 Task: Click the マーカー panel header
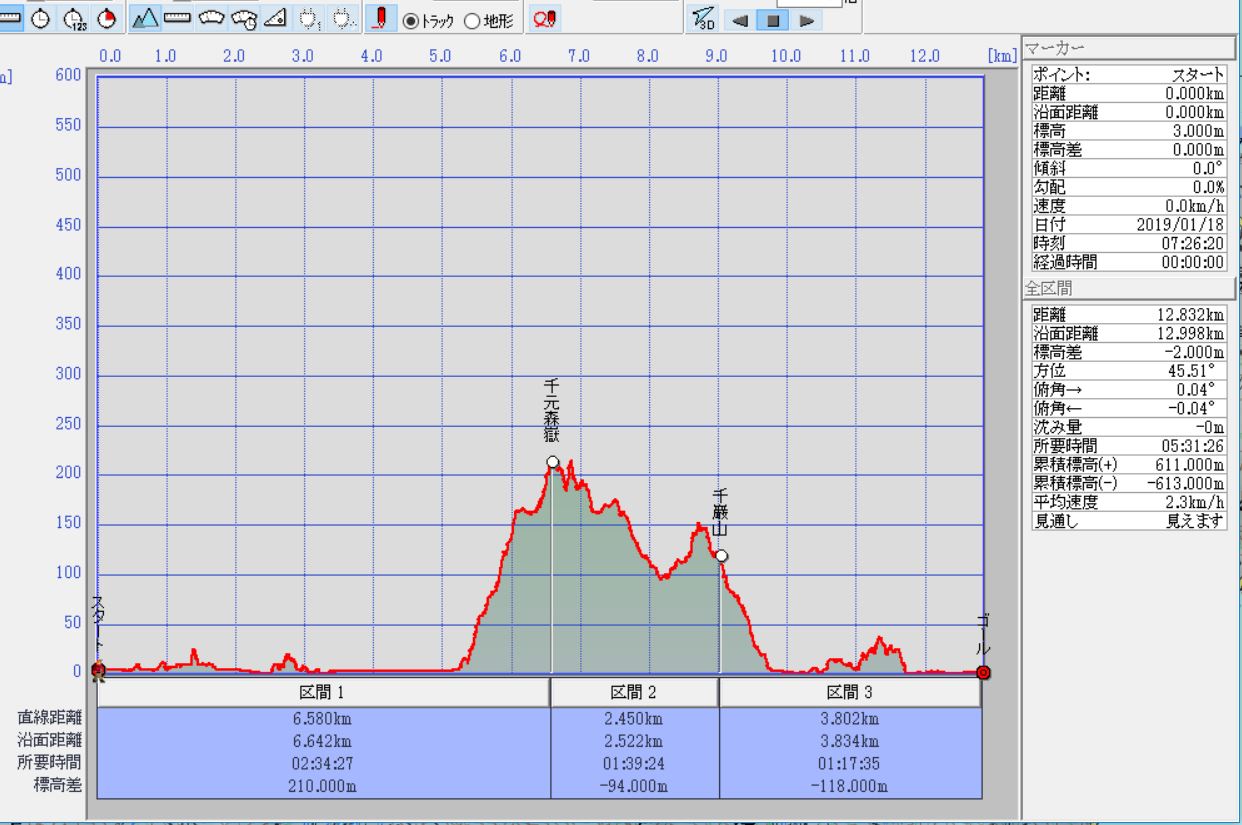coord(1128,49)
